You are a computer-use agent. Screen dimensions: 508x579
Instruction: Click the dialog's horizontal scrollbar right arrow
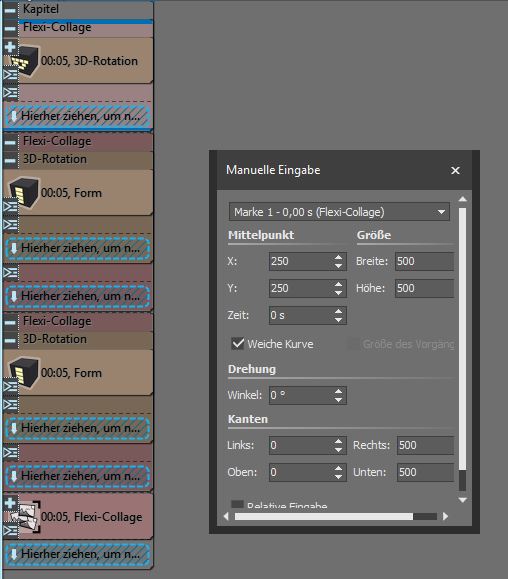[445, 516]
